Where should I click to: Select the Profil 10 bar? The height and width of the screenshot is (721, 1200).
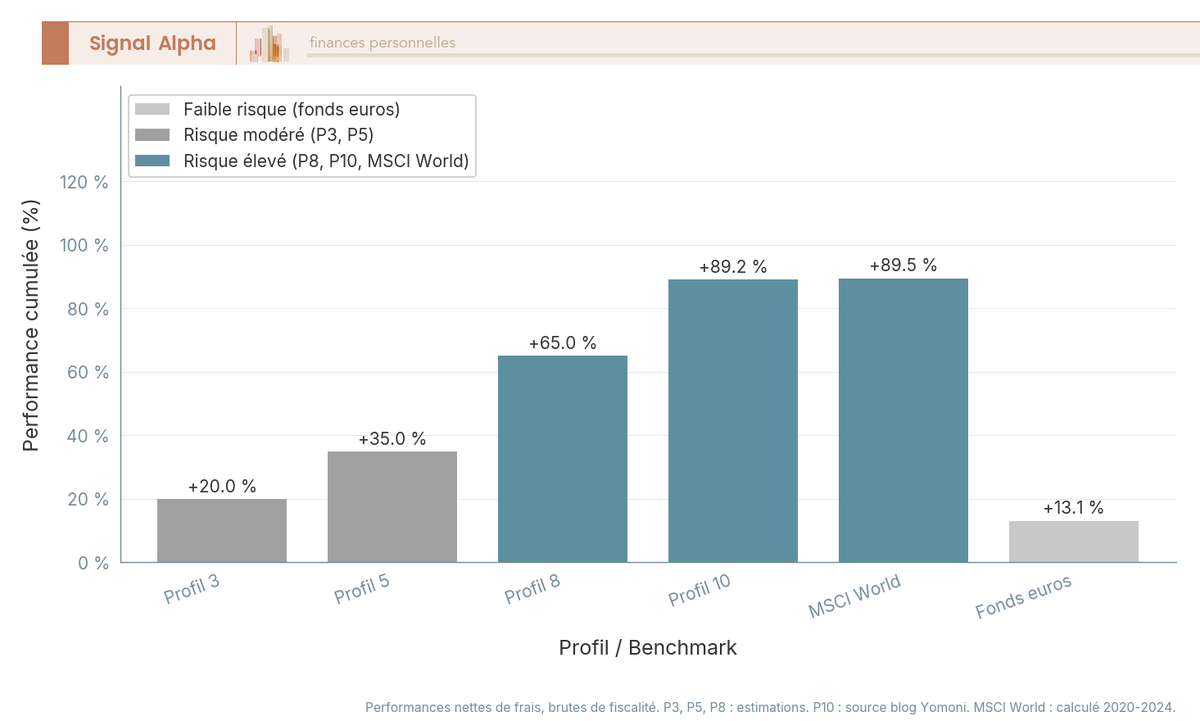733,420
